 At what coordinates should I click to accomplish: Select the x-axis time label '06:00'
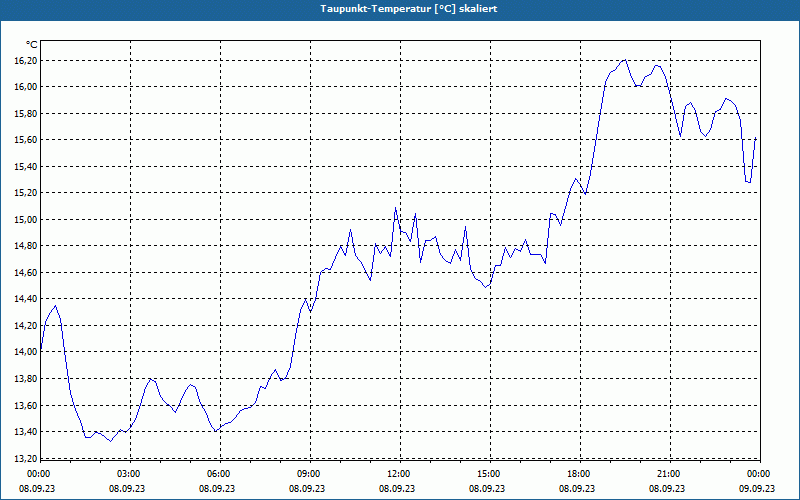point(219,474)
